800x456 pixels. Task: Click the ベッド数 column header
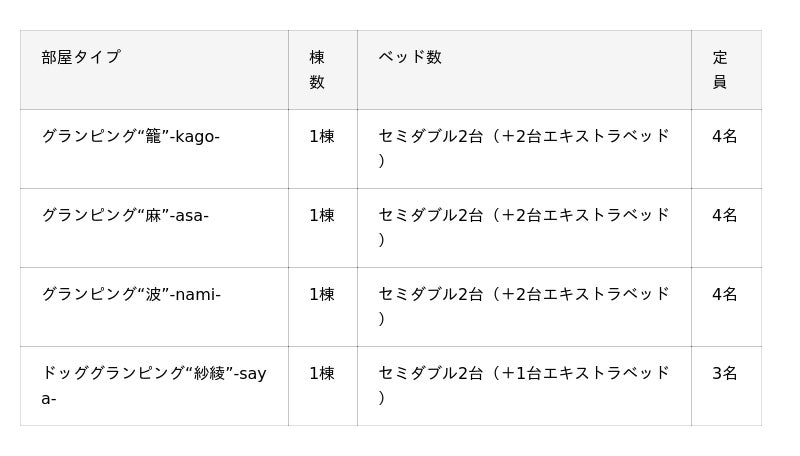point(410,57)
